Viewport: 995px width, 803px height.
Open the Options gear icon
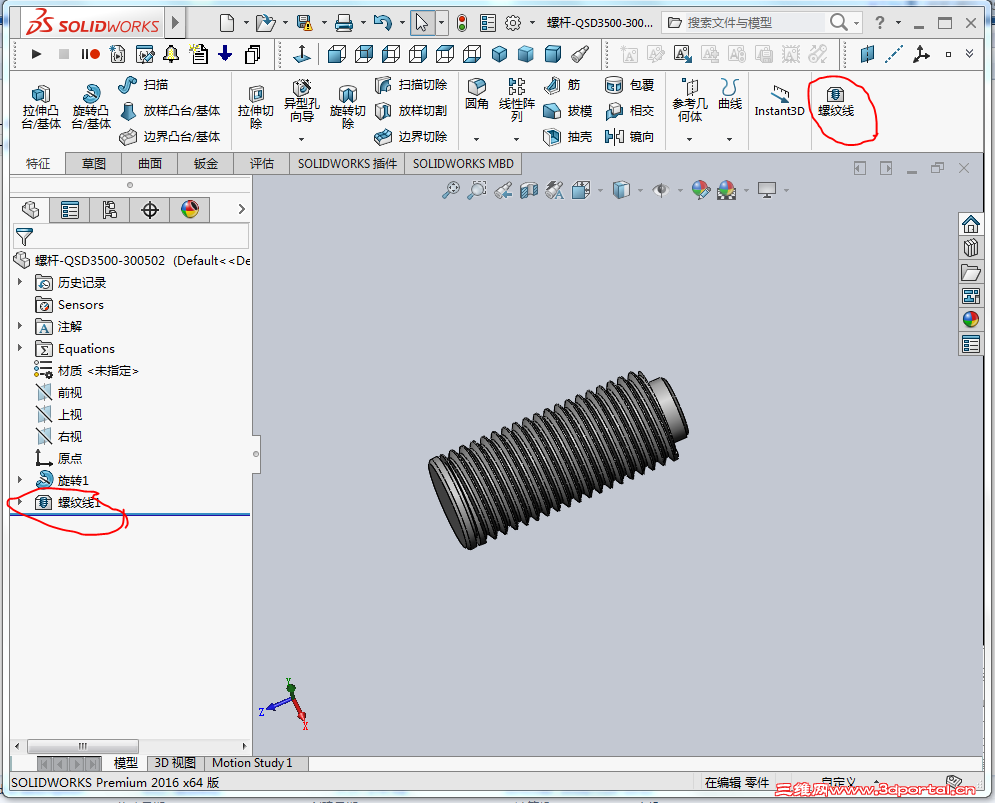pos(513,23)
